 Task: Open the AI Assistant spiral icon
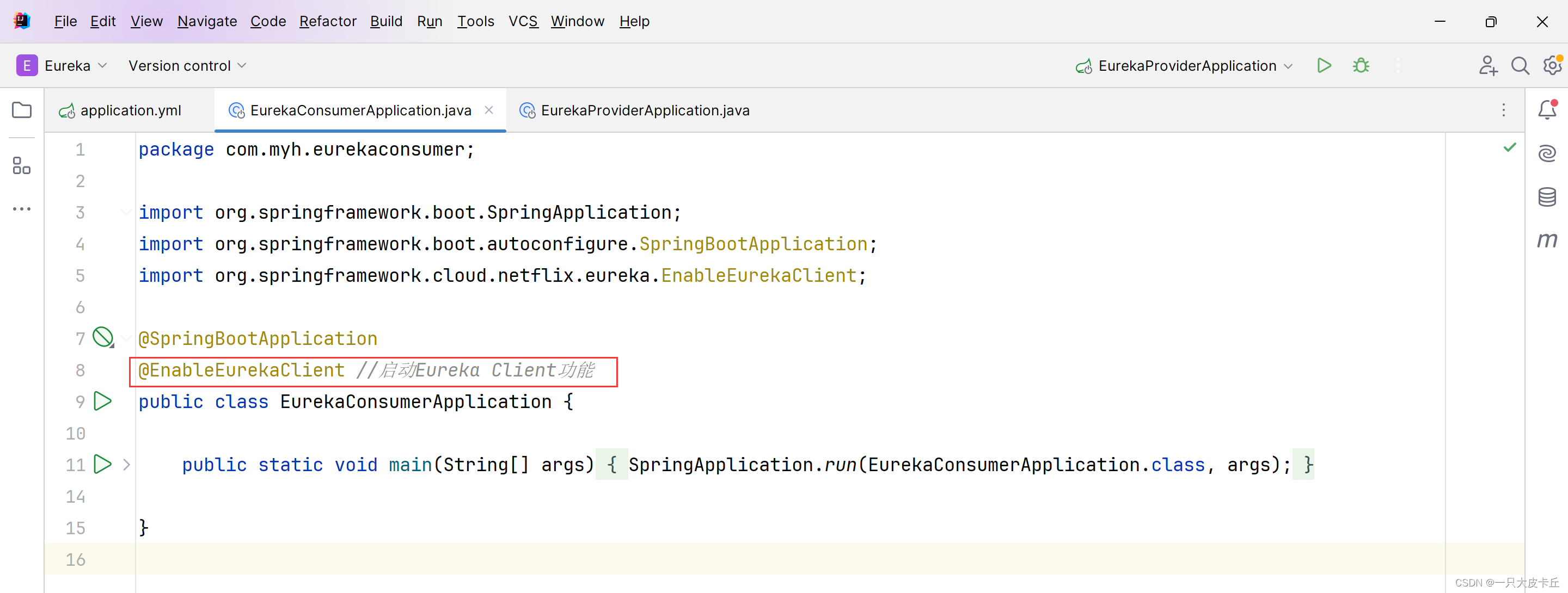tap(1547, 153)
